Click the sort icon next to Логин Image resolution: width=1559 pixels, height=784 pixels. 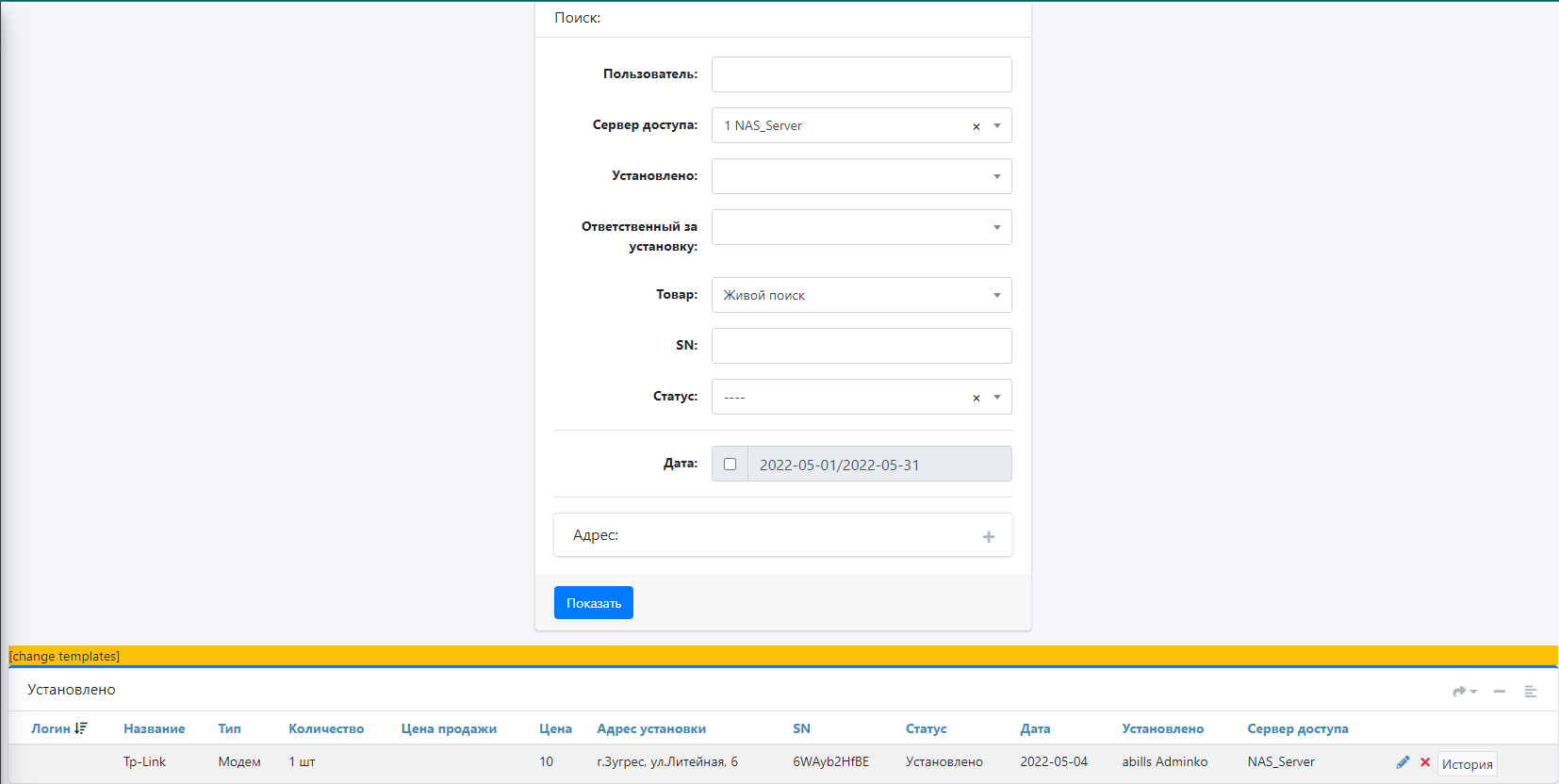pos(81,728)
